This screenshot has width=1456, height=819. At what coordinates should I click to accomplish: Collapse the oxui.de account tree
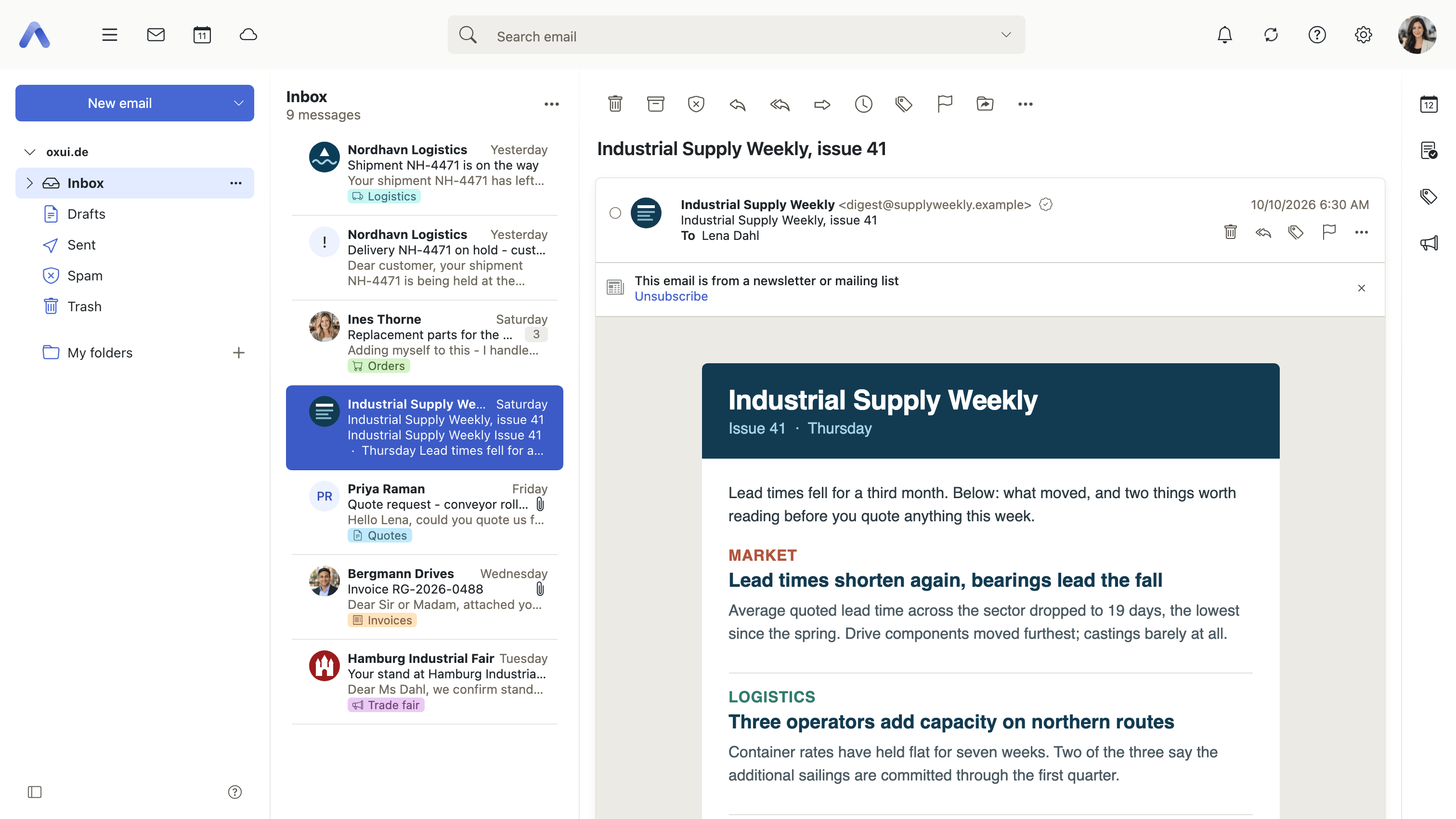[x=30, y=152]
